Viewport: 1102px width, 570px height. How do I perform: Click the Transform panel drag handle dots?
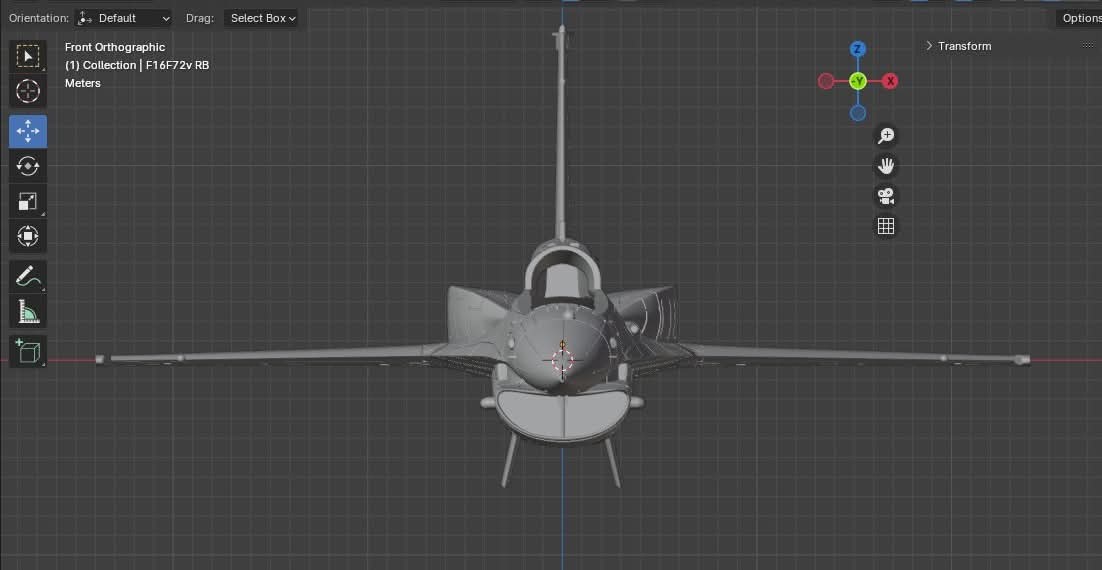(x=1088, y=46)
